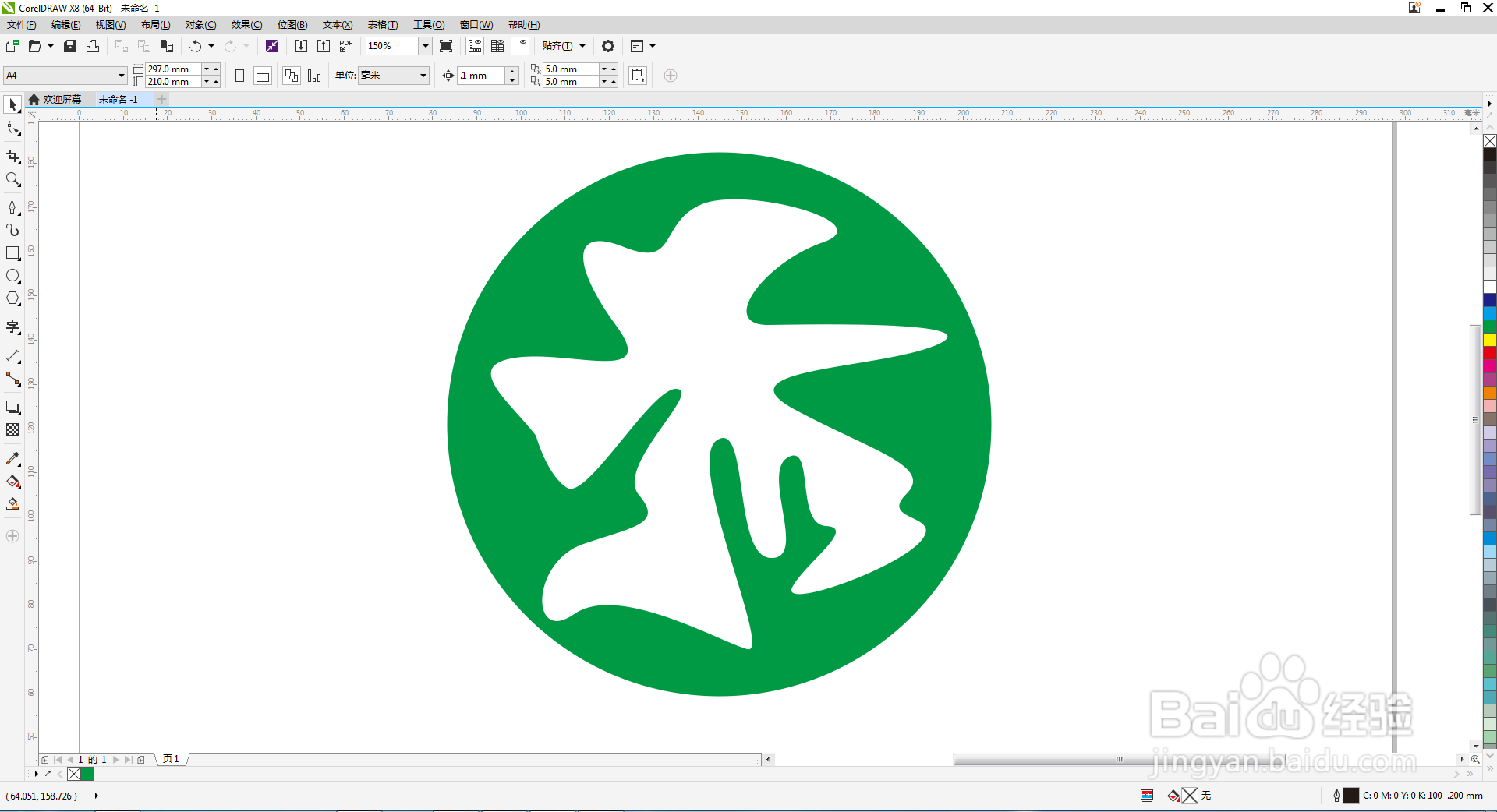Expand the Undo history dropdown arrow
1497x812 pixels.
coord(211,46)
